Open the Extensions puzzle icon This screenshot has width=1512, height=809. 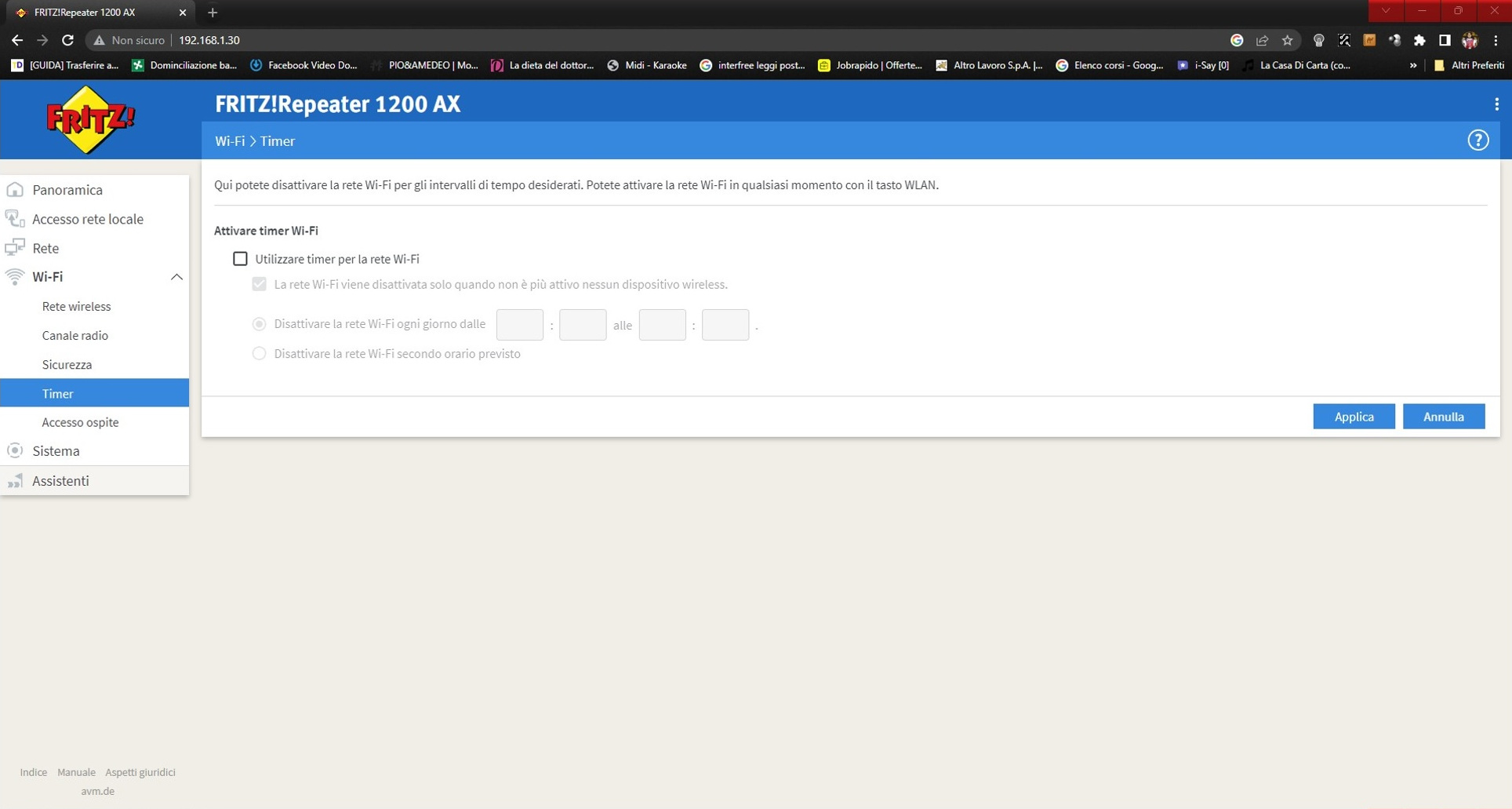pyautogui.click(x=1419, y=40)
